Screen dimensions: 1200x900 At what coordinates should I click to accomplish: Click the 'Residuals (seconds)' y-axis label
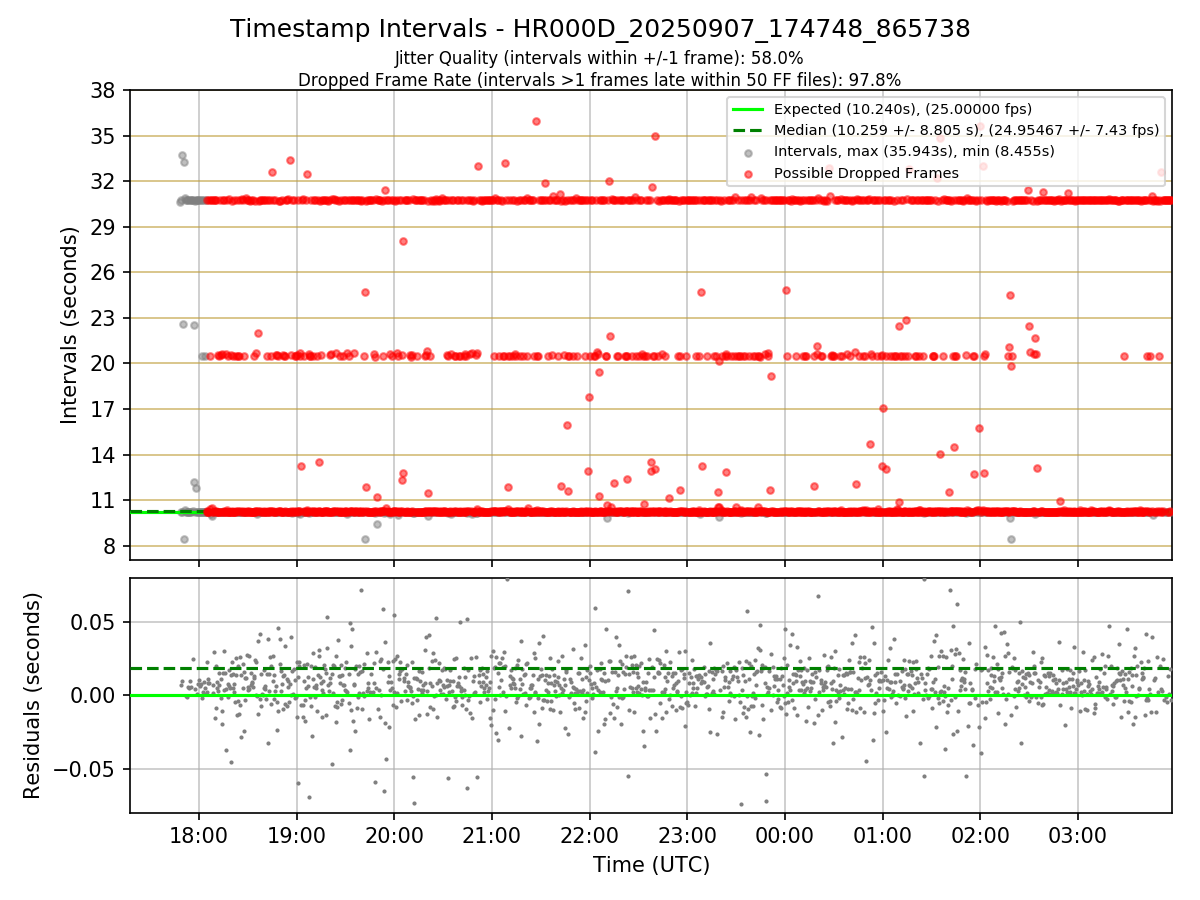point(32,695)
